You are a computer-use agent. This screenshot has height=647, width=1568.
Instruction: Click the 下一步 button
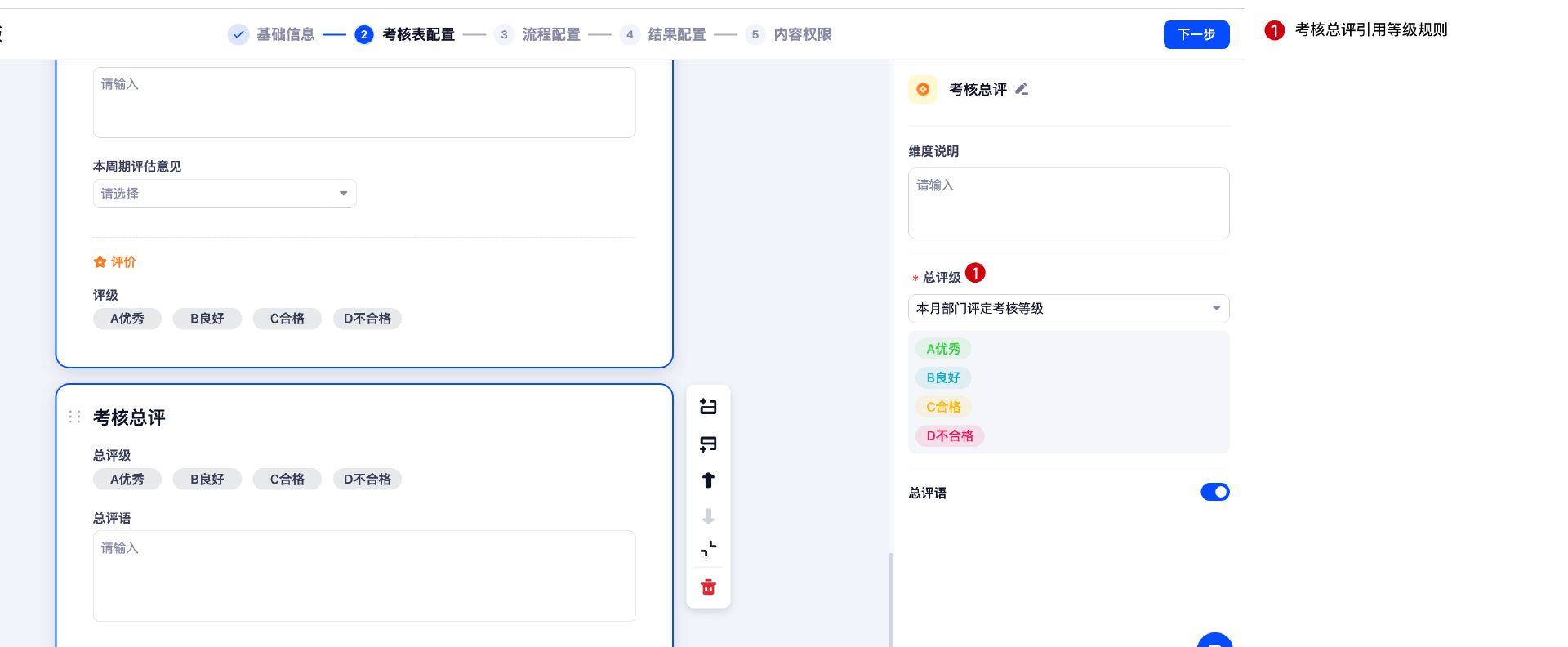click(x=1196, y=34)
